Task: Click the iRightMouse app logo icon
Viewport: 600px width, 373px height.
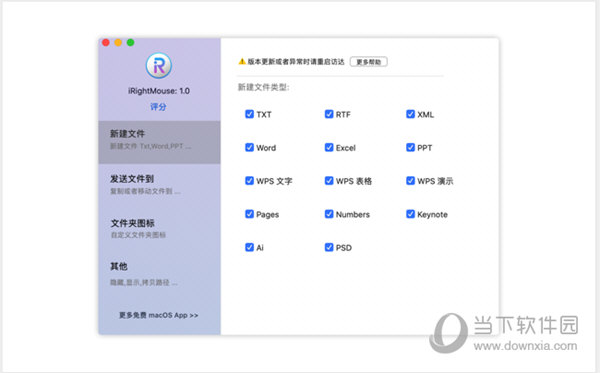Action: [158, 66]
